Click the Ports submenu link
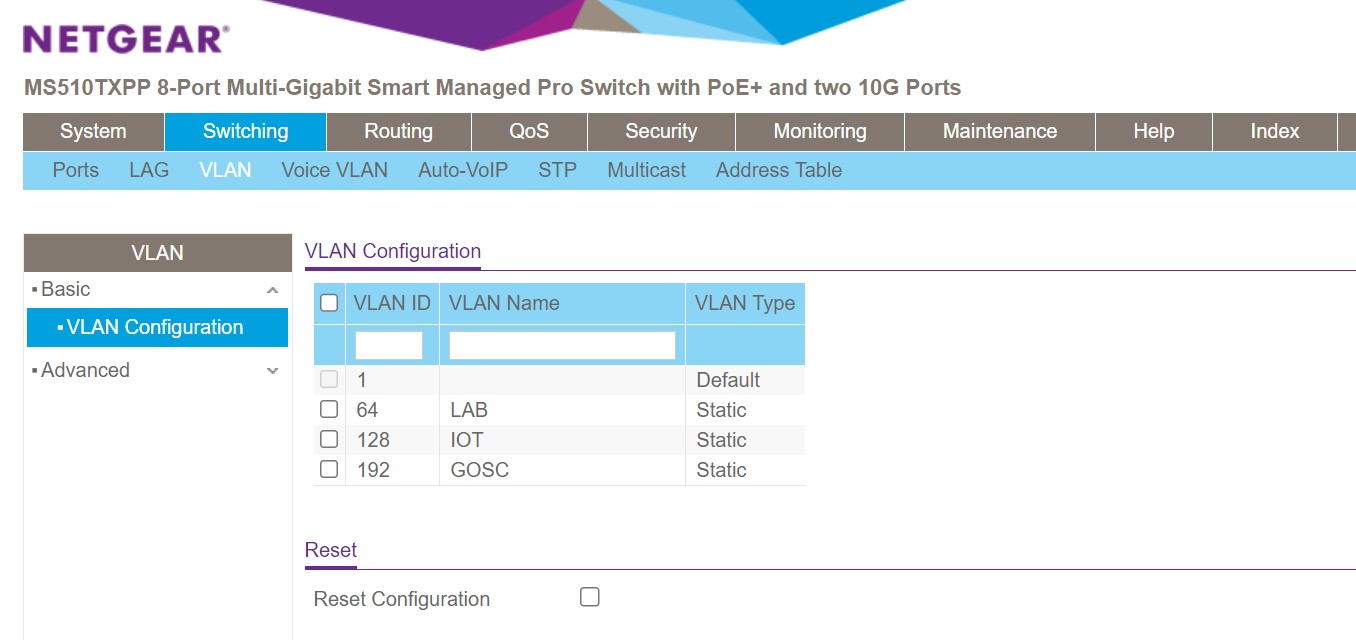Image resolution: width=1356 pixels, height=640 pixels. [x=76, y=170]
